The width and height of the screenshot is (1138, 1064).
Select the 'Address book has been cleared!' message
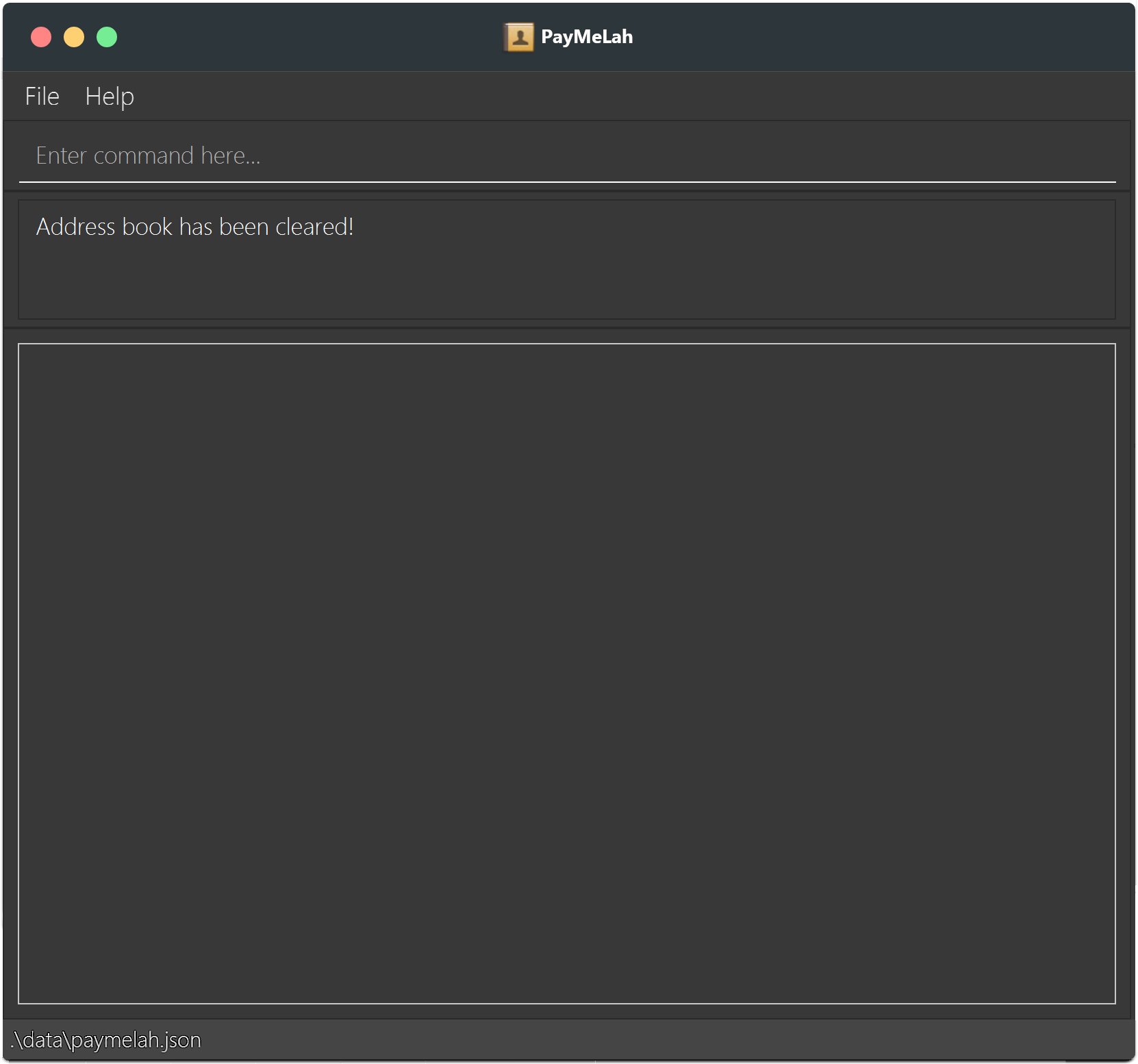click(x=195, y=227)
